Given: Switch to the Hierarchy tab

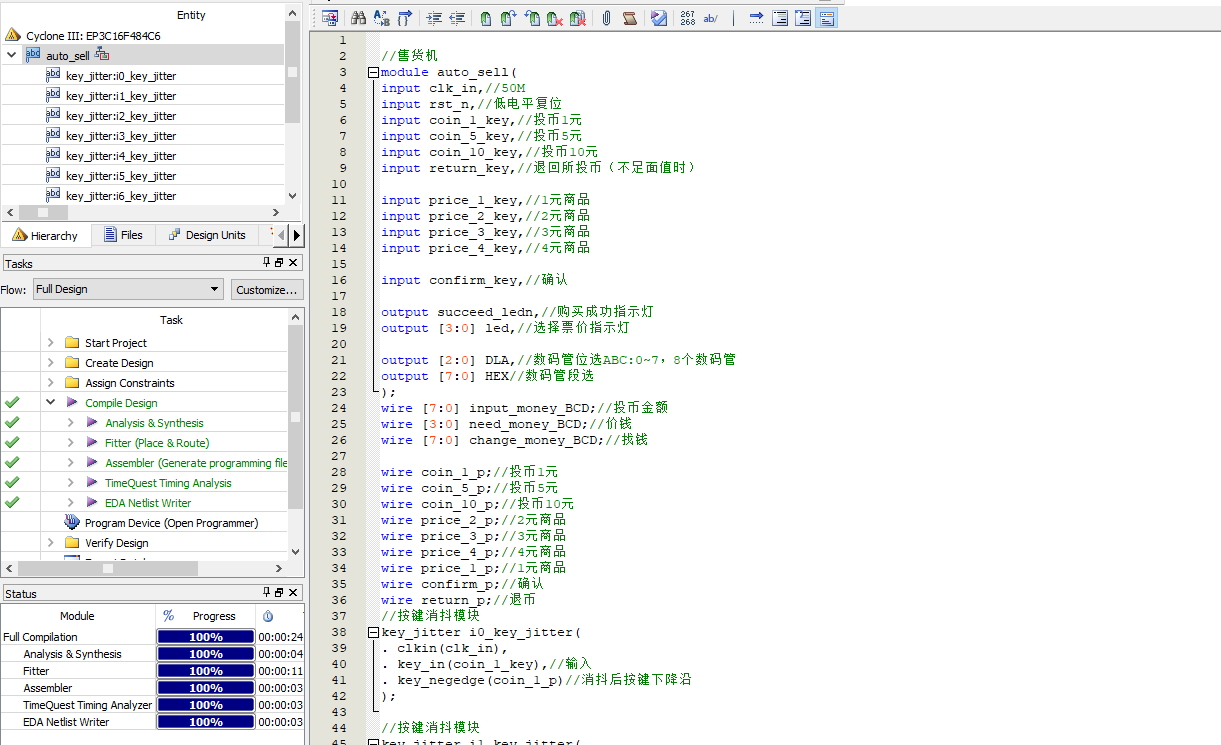Looking at the screenshot, I should [45, 235].
